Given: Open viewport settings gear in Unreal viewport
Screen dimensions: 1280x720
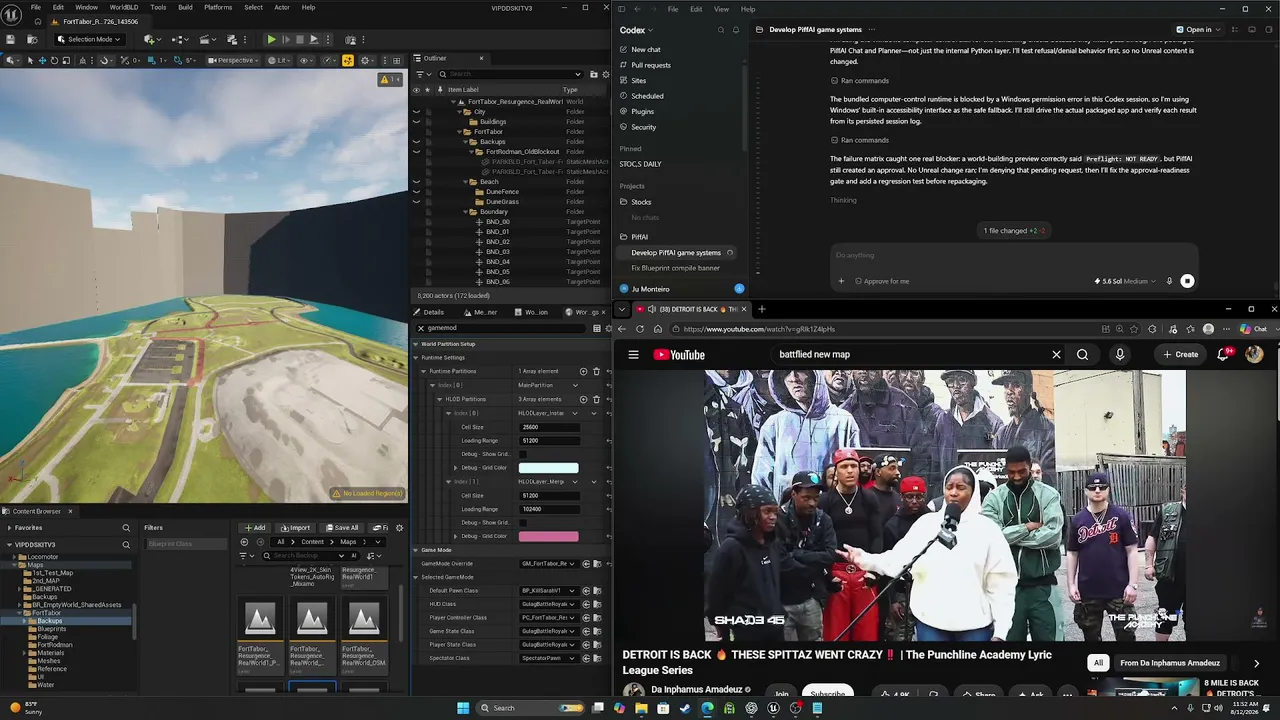Looking at the screenshot, I should (365, 60).
